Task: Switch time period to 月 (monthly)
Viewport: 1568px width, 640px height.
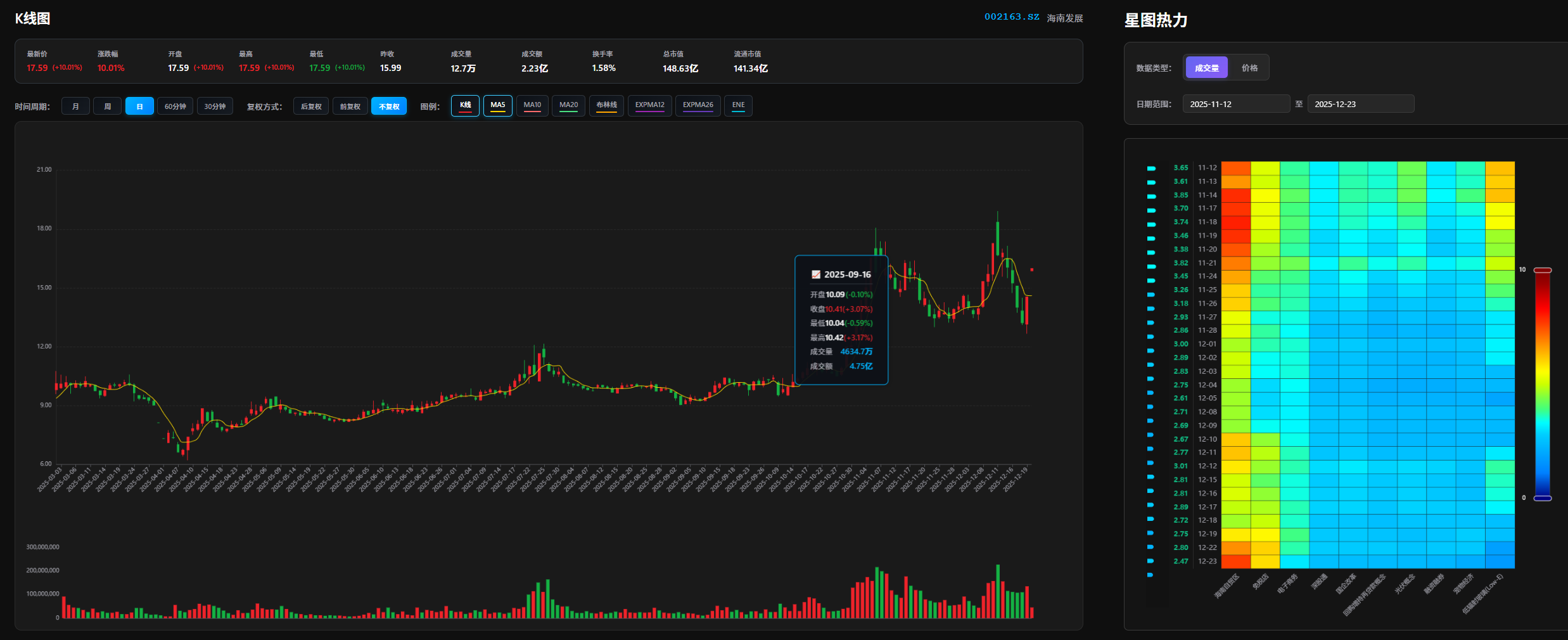Action: 75,106
